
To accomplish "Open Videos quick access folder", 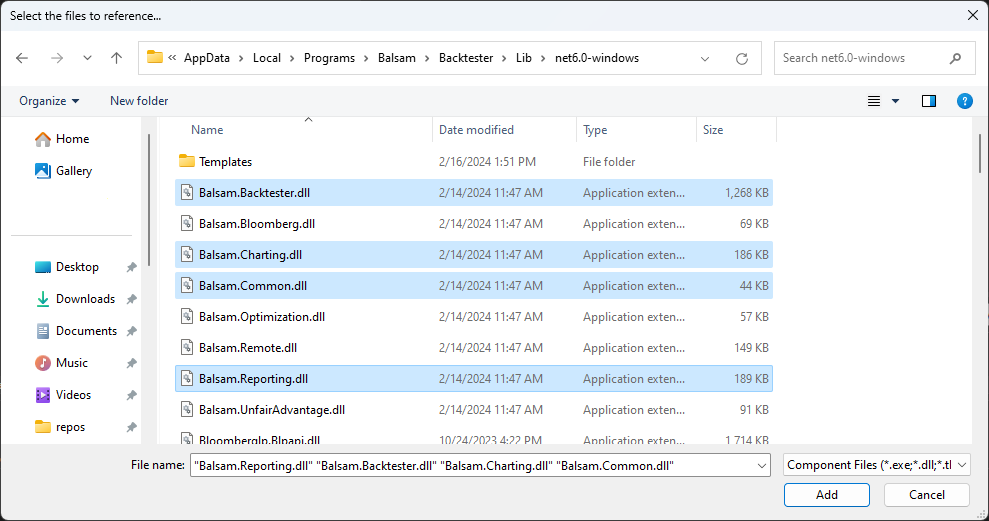I will (x=64, y=395).
